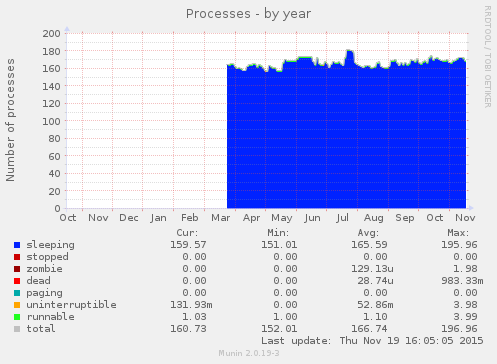Click the 'Mar' x-axis month label
The width and height of the screenshot is (497, 364).
point(221,218)
